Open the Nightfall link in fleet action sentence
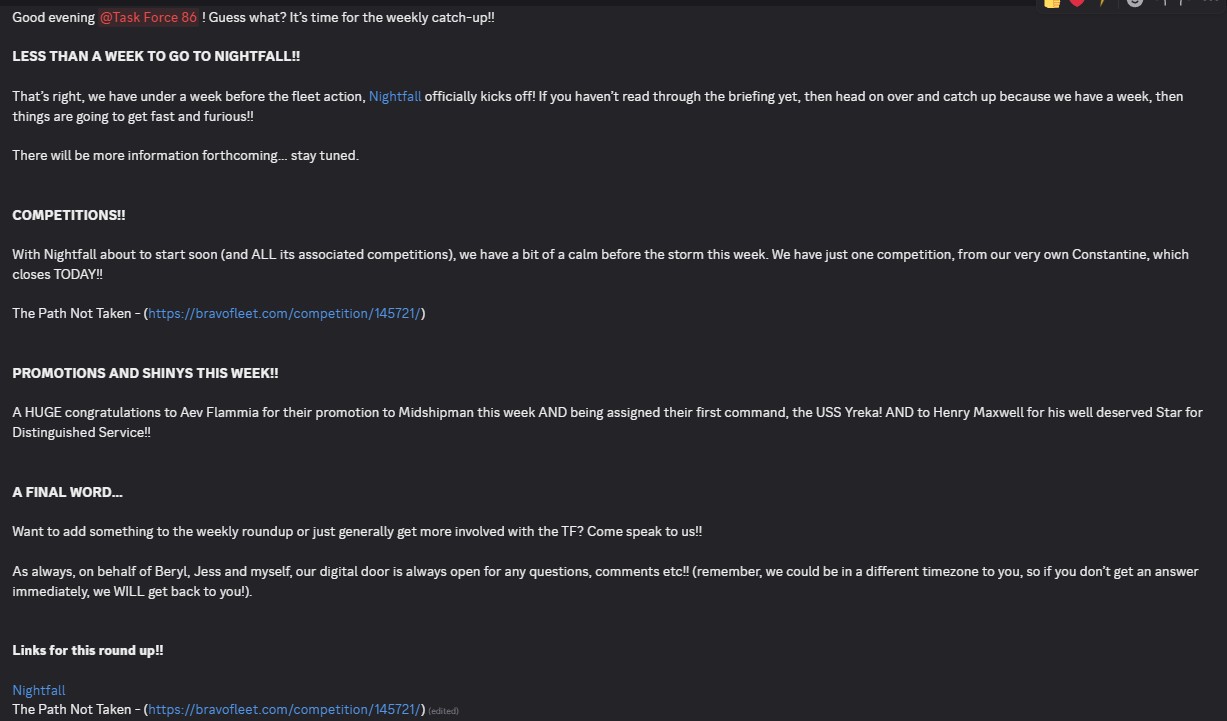Image resolution: width=1227 pixels, height=721 pixels. pyautogui.click(x=395, y=97)
